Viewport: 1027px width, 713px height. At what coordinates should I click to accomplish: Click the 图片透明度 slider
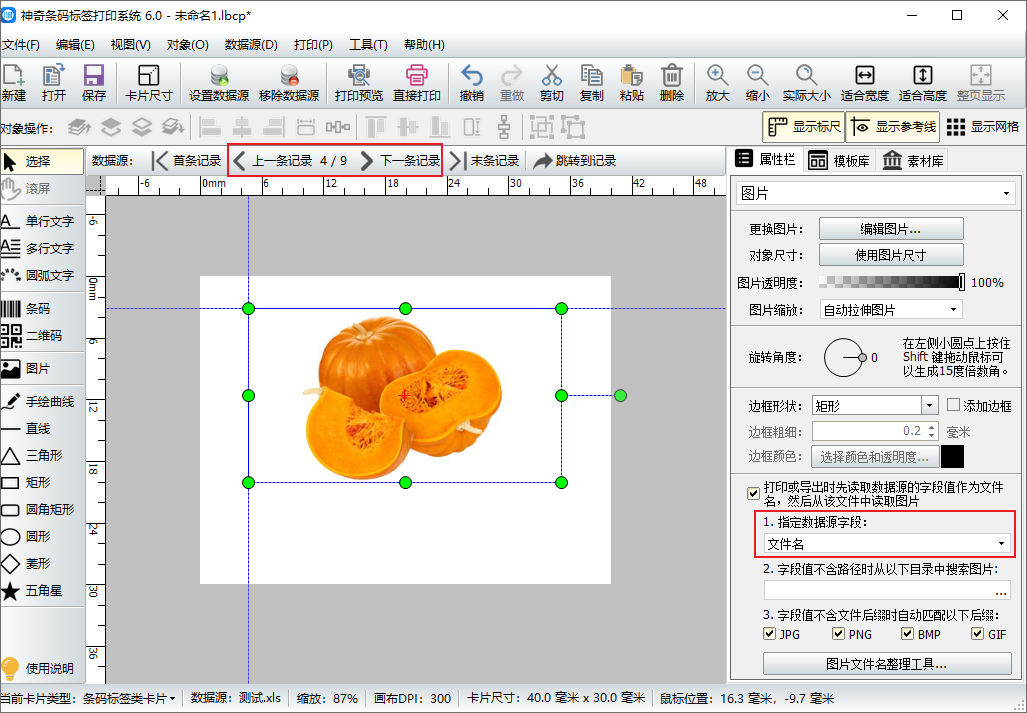point(891,283)
